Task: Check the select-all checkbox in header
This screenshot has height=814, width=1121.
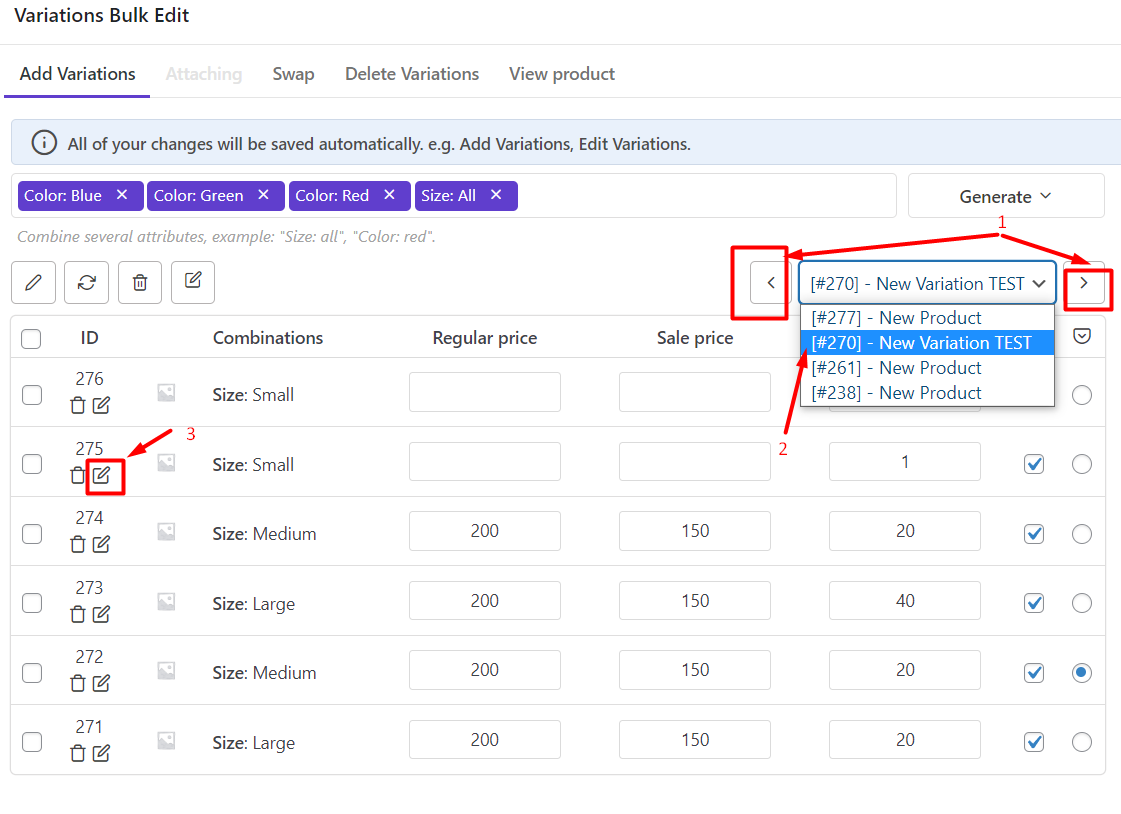Action: pyautogui.click(x=31, y=339)
